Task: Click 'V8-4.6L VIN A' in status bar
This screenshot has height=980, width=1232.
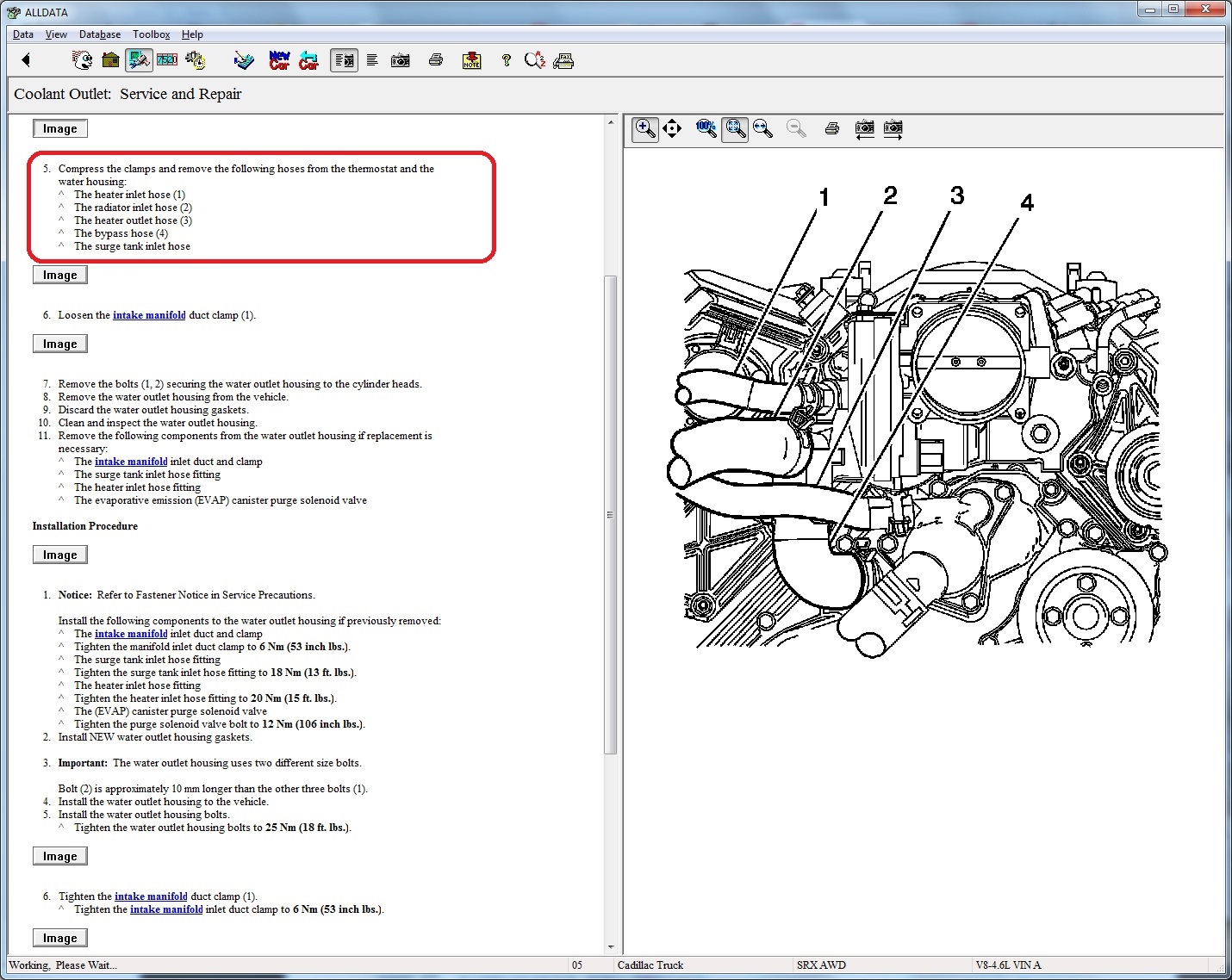Action: click(1008, 965)
